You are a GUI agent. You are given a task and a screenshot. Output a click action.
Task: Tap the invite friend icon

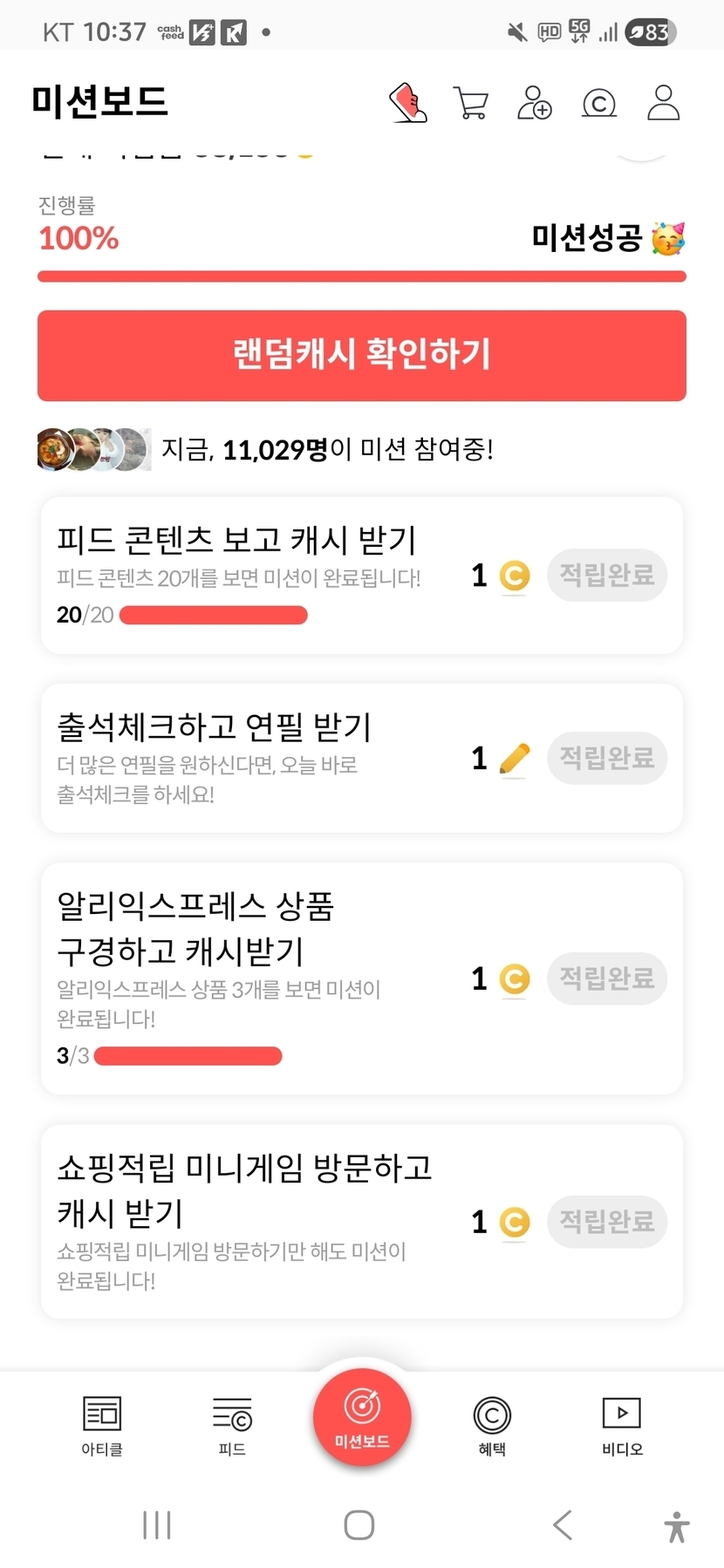534,103
